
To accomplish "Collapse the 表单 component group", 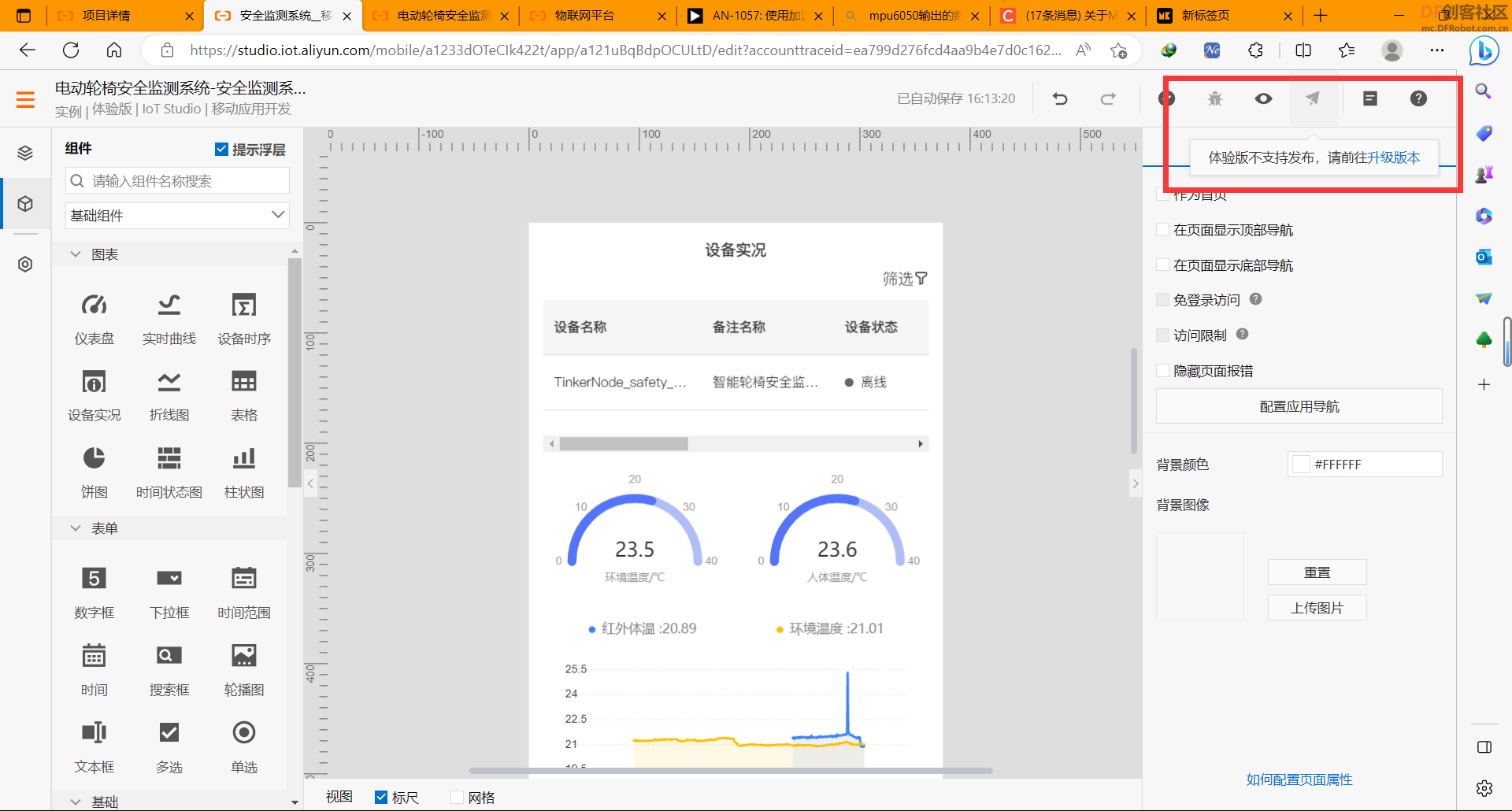I will (76, 528).
